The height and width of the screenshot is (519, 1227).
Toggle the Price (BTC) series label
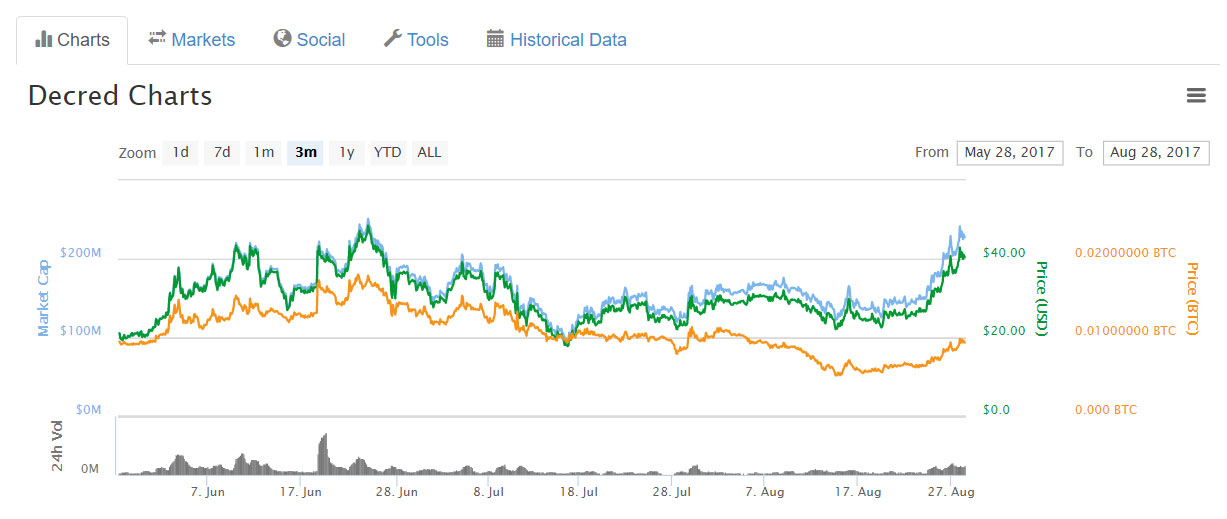(1192, 298)
